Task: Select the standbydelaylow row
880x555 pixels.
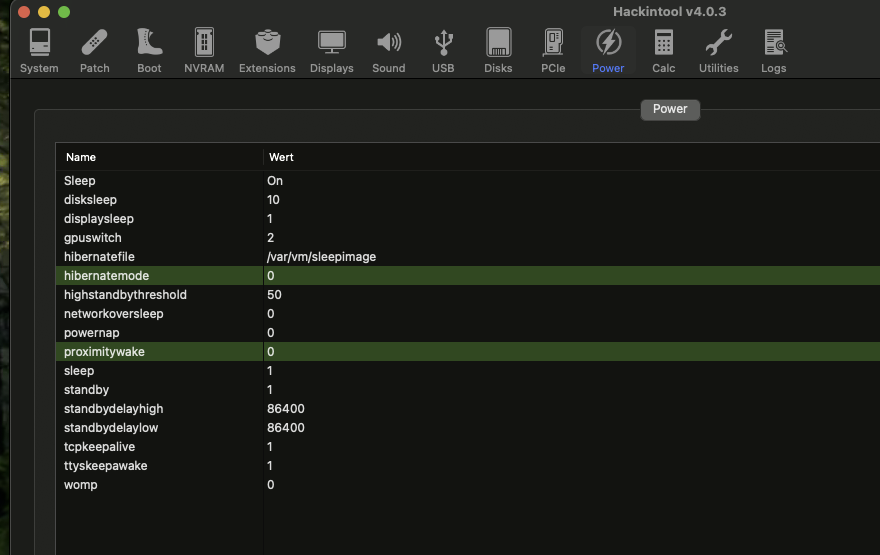Action: [468, 428]
